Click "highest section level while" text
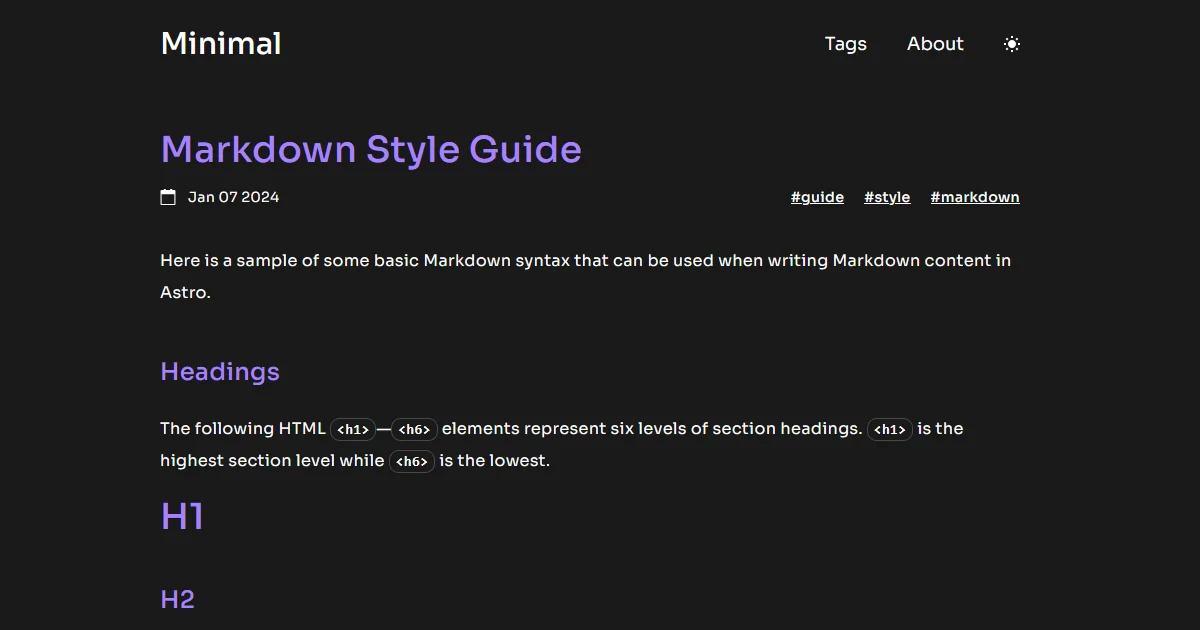 coord(272,461)
